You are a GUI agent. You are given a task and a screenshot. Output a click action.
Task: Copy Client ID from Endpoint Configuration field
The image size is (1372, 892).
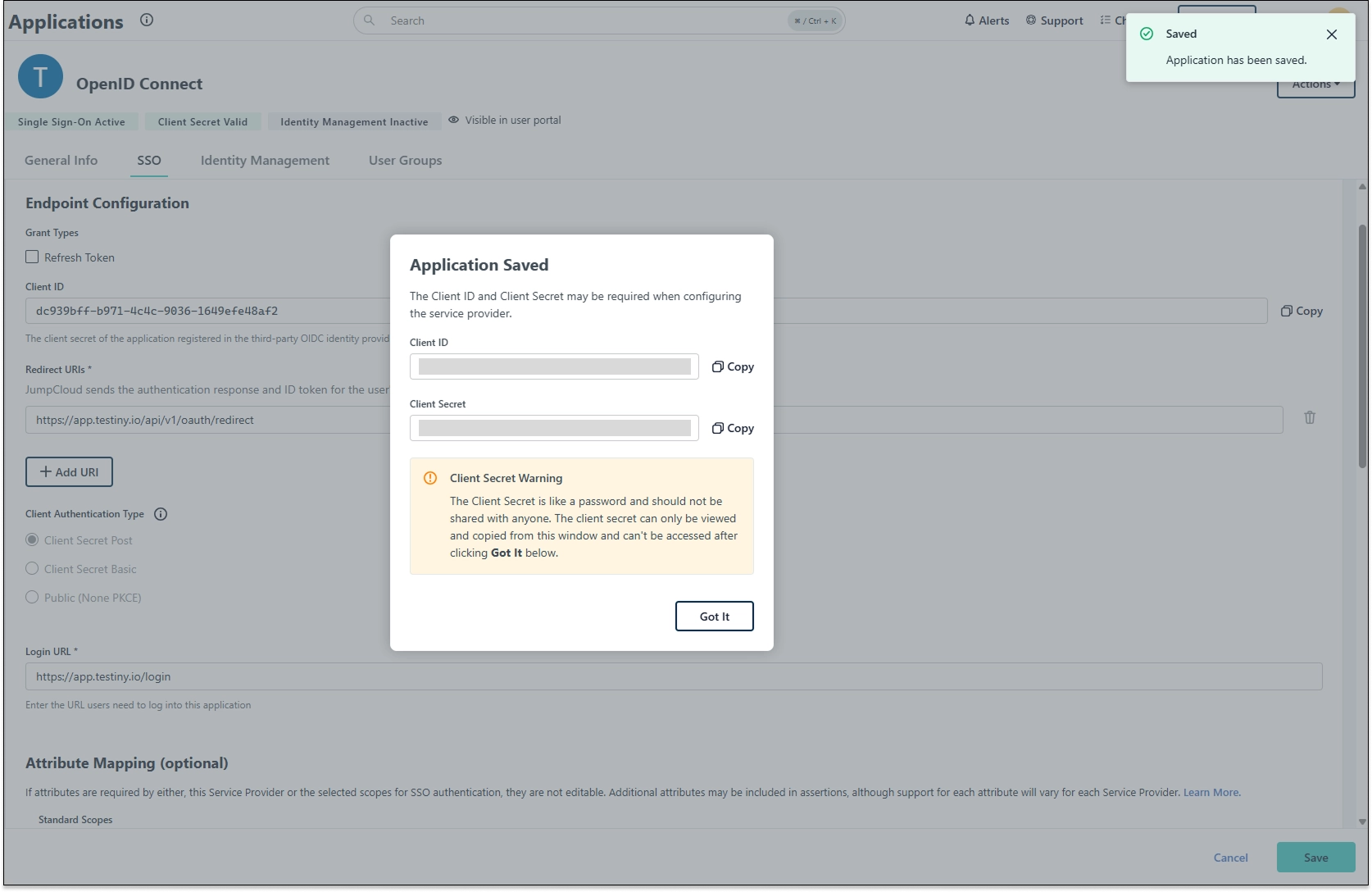pyautogui.click(x=1302, y=312)
